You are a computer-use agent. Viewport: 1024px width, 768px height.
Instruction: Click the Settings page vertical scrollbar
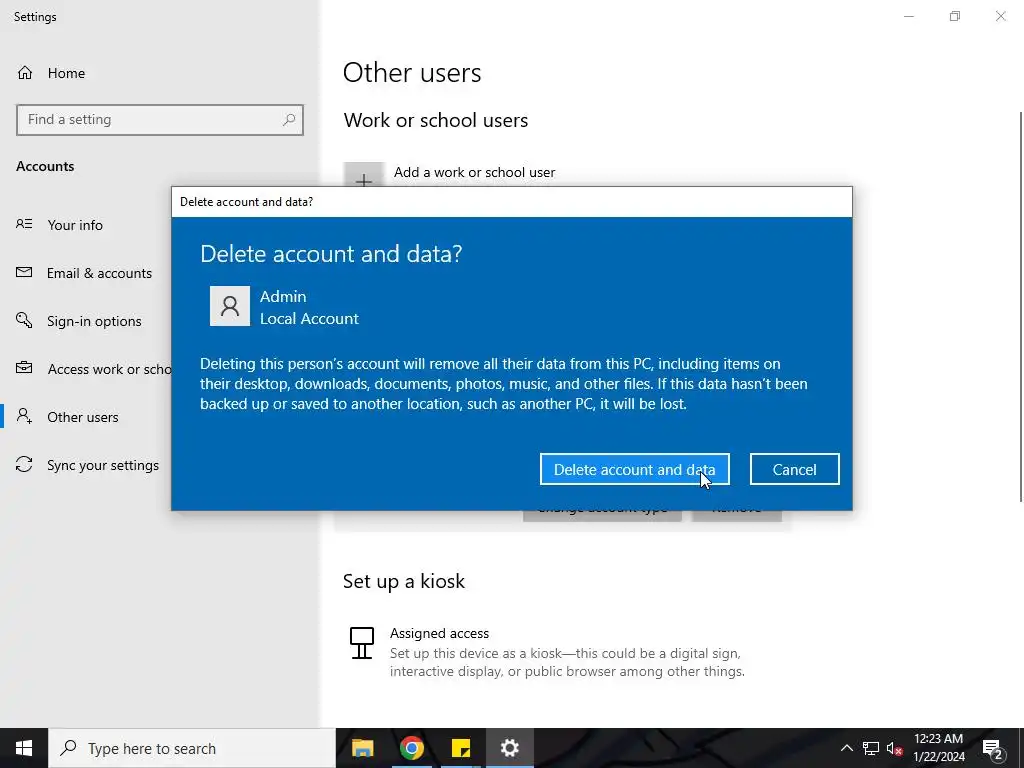(1021, 307)
